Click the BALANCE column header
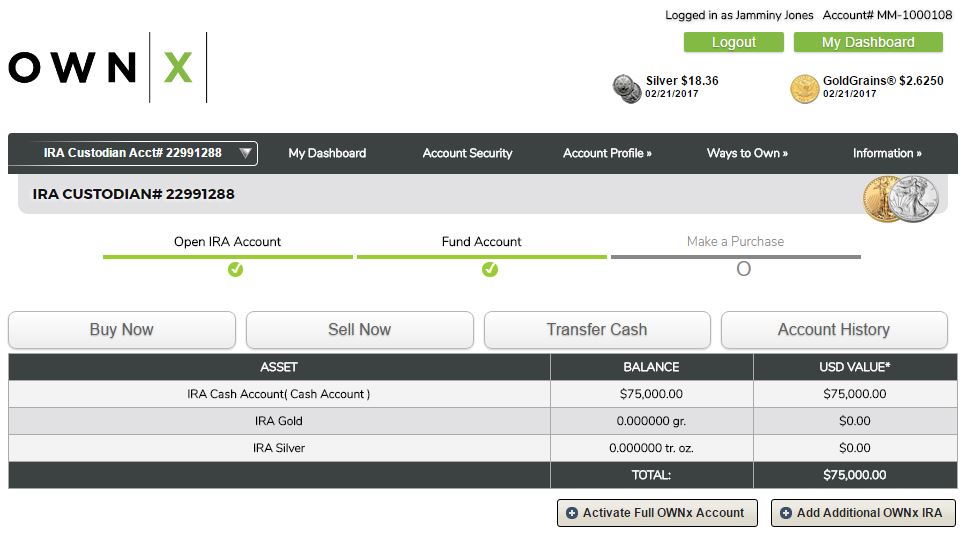This screenshot has height=541, width=963. [x=652, y=367]
